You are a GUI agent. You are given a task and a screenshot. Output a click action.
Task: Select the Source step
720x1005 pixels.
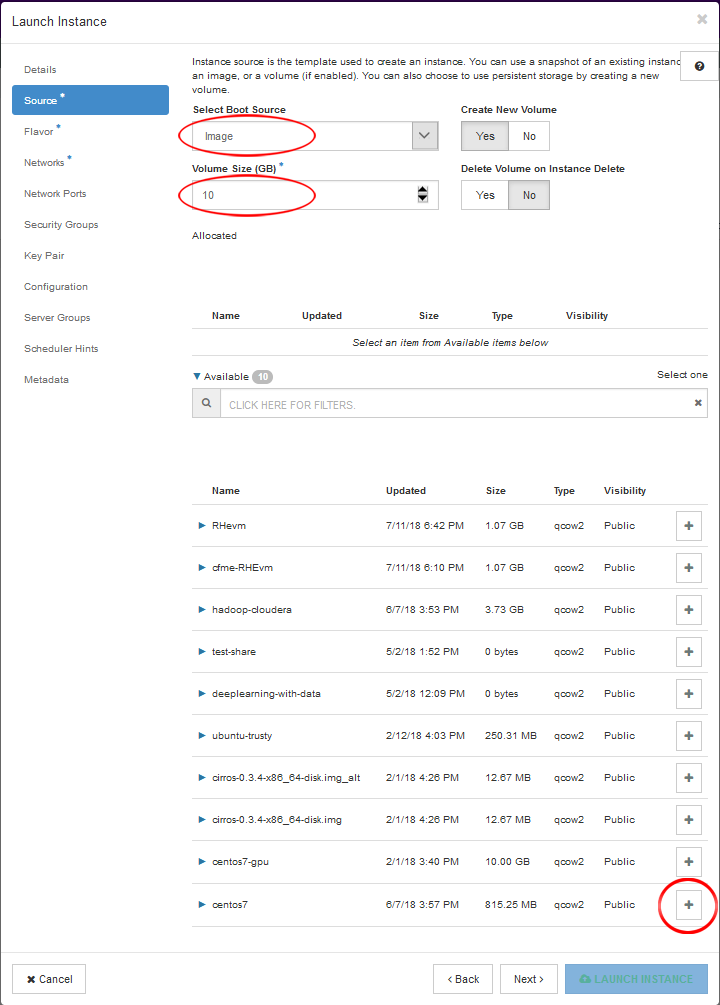click(90, 100)
